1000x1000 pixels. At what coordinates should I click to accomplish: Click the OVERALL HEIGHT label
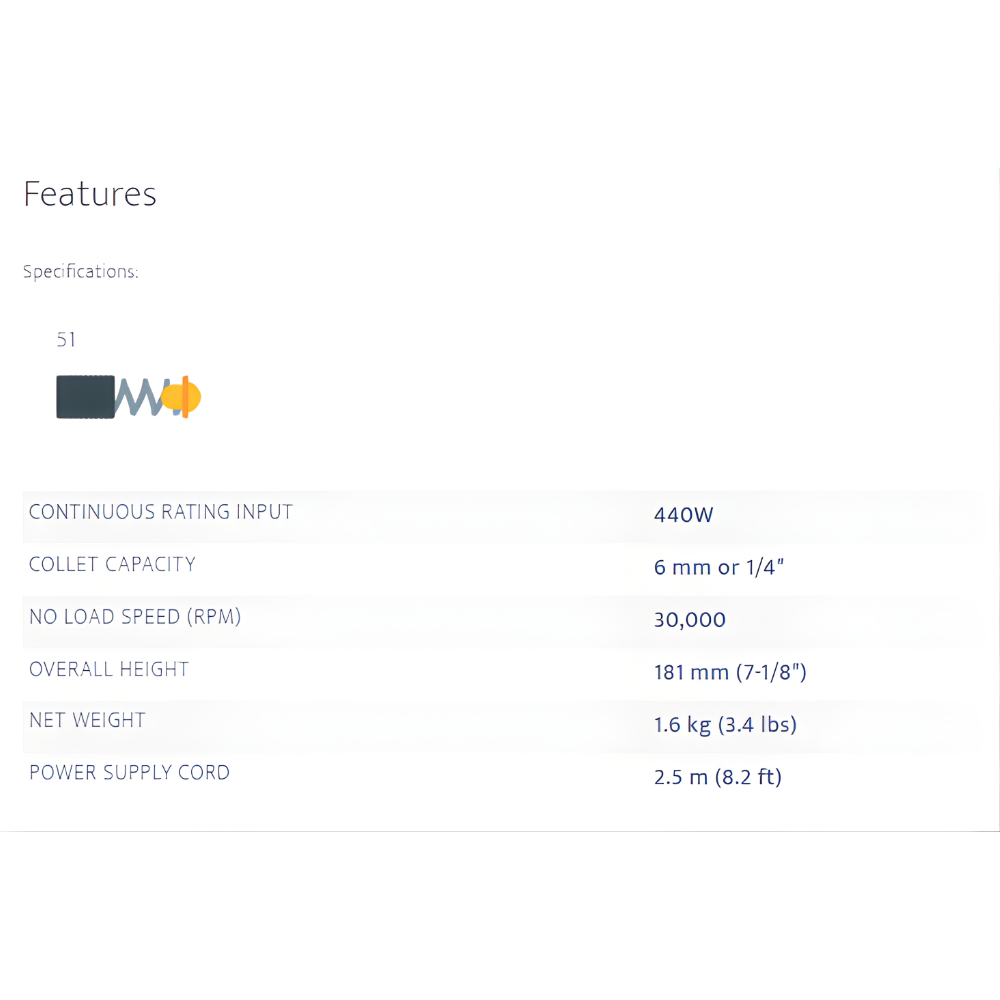click(x=109, y=669)
